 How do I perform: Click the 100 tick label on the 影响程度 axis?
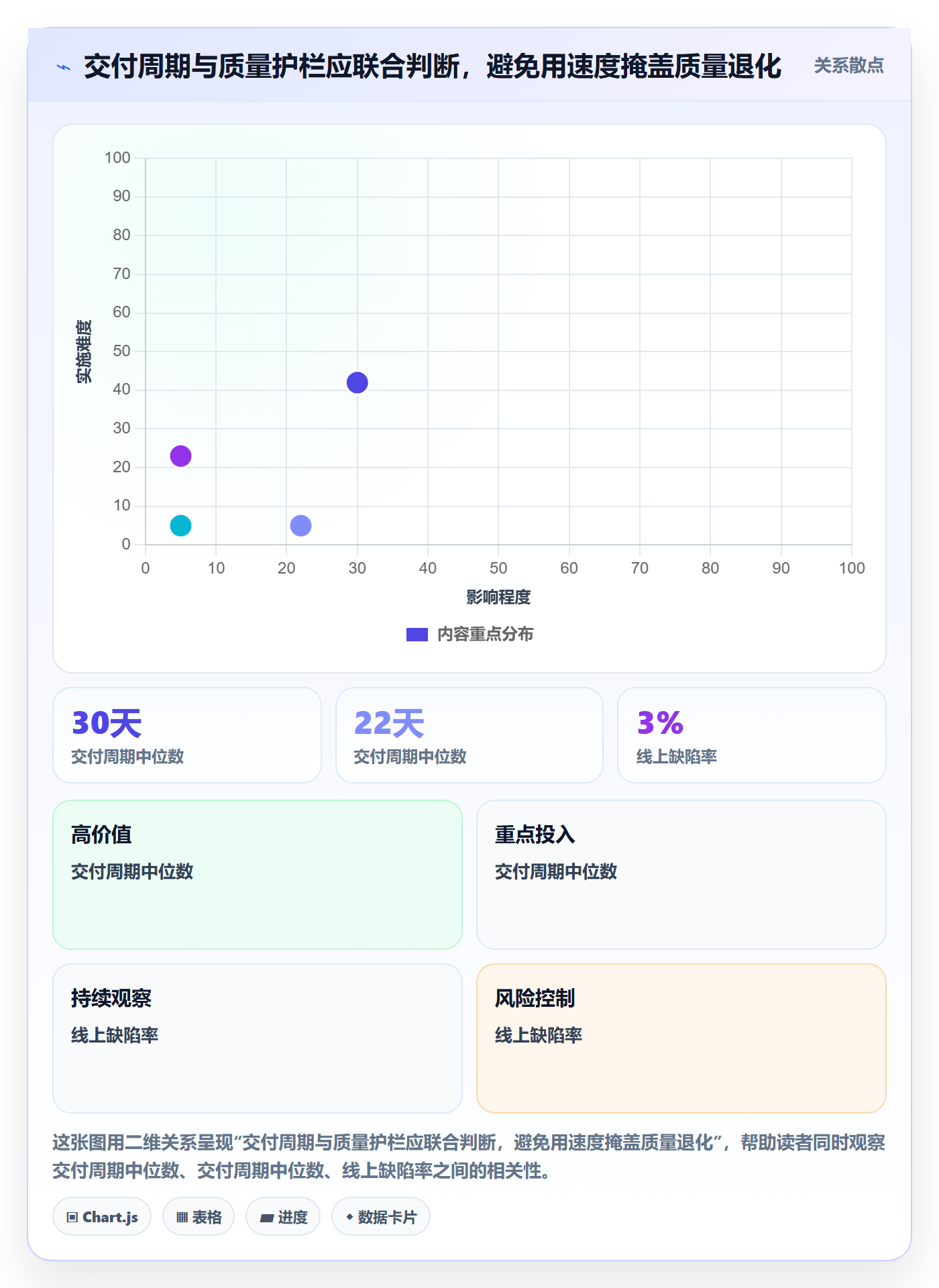coord(852,568)
